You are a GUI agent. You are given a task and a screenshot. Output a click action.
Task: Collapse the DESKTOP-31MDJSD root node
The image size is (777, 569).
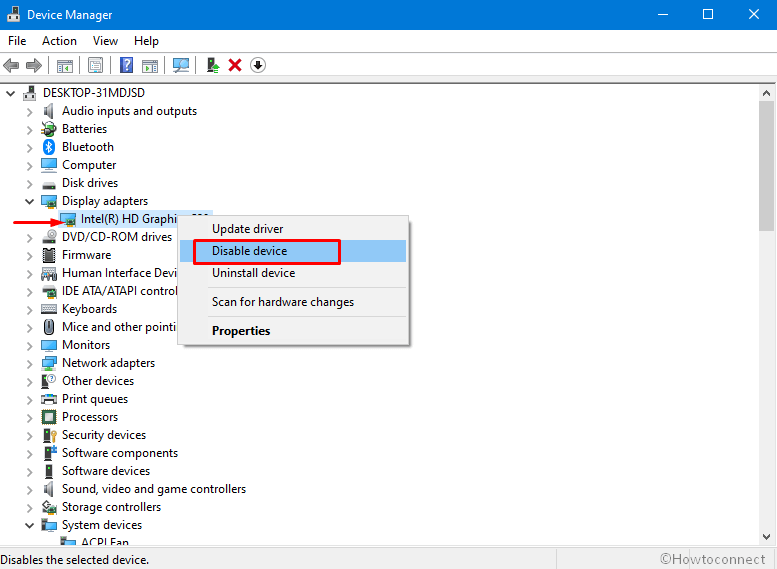[10, 93]
